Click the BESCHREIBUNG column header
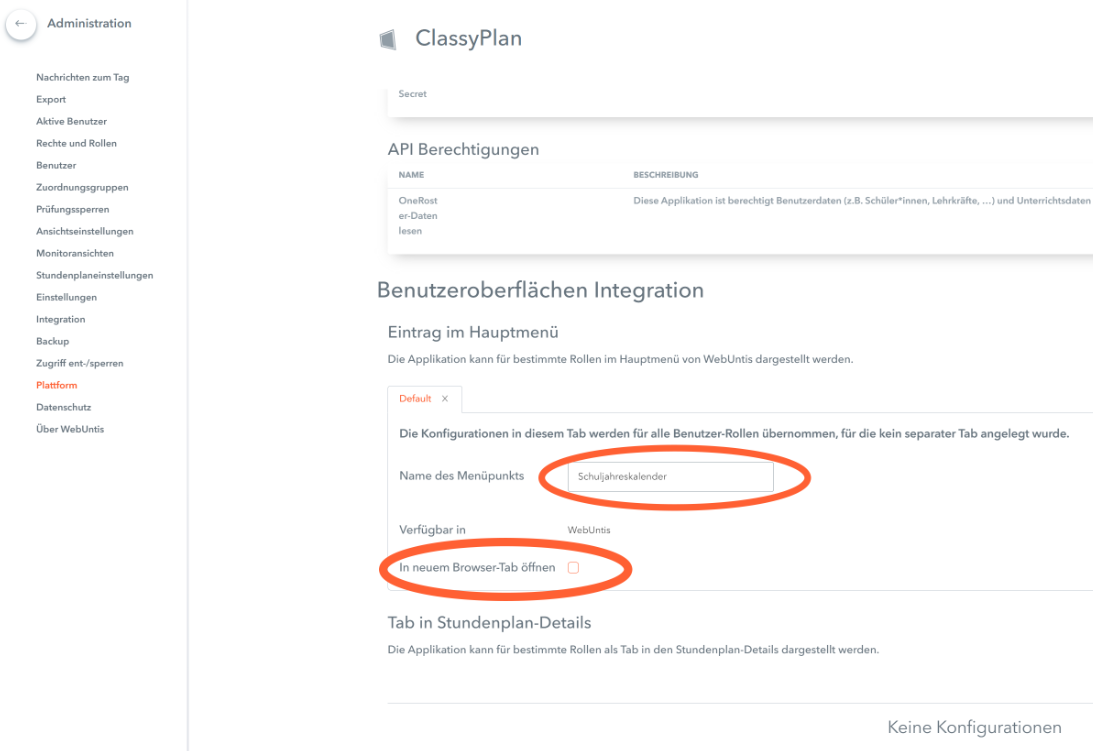Screen dimensions: 1093x751 (666, 175)
